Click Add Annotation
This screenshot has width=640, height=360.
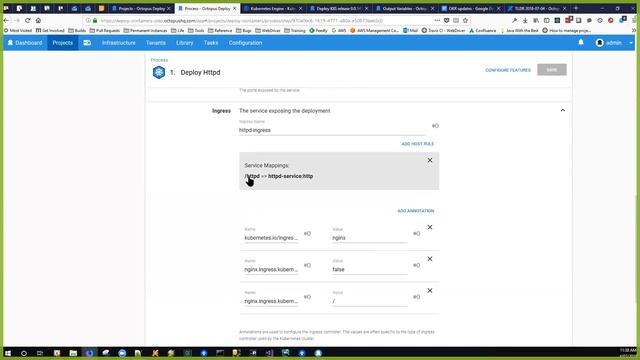(416, 211)
